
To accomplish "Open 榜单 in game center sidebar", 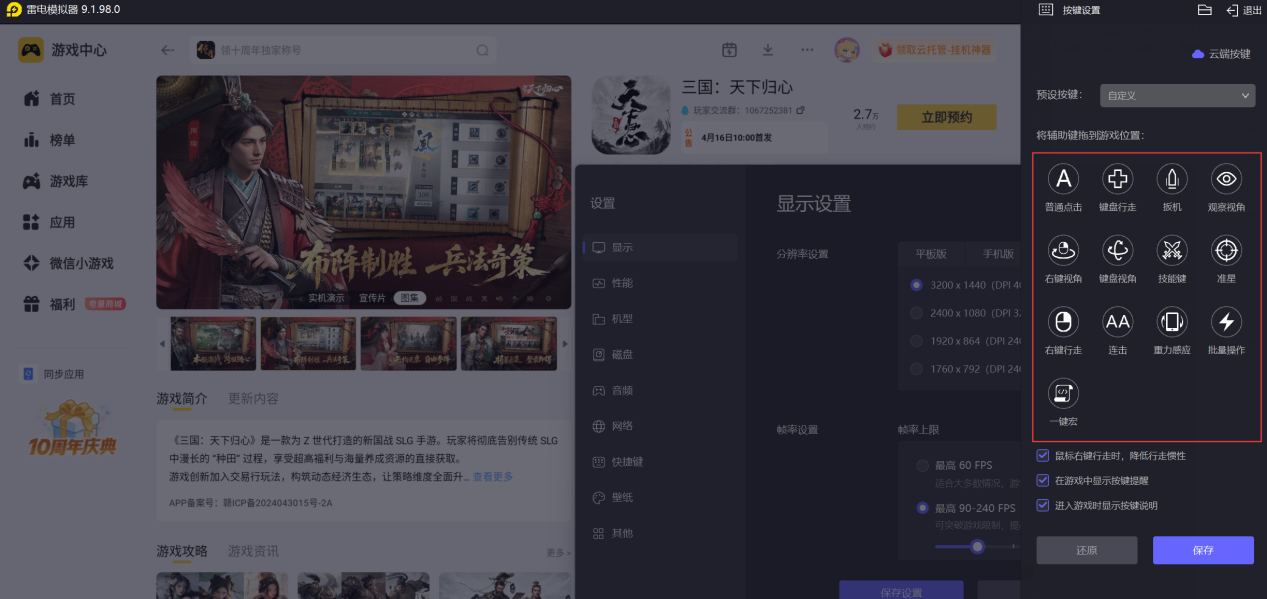I will [x=63, y=140].
